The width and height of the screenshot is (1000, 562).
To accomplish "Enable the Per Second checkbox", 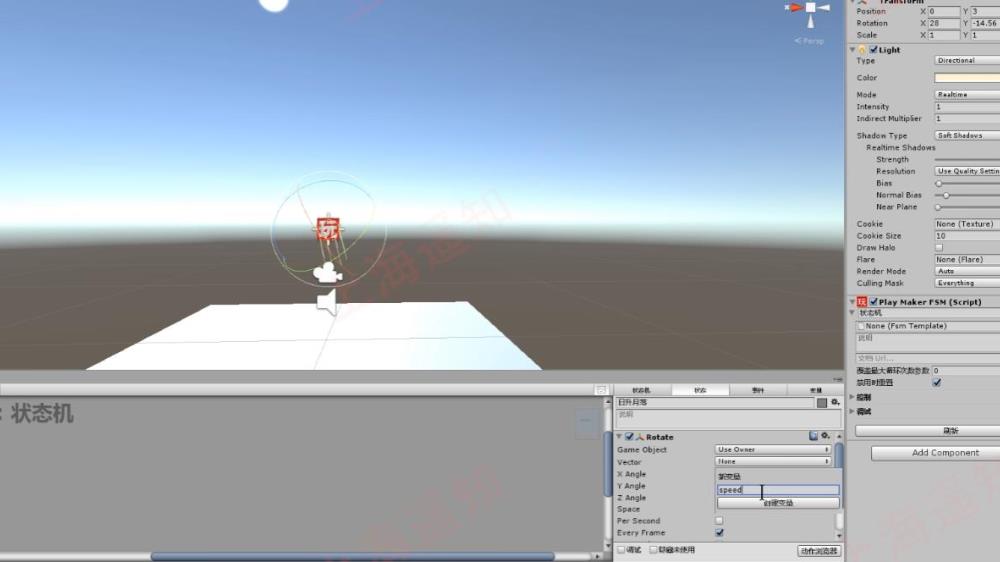I will click(x=719, y=521).
